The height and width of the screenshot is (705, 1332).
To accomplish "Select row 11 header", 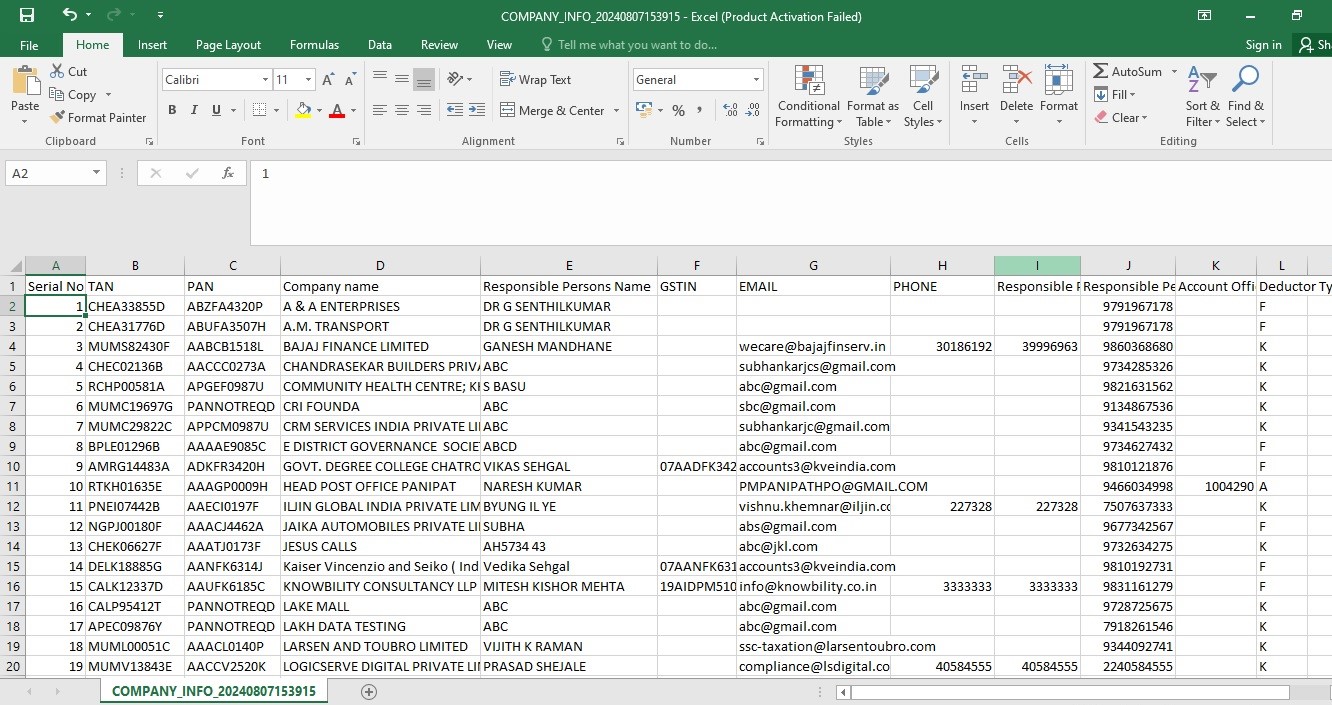I will [x=12, y=486].
